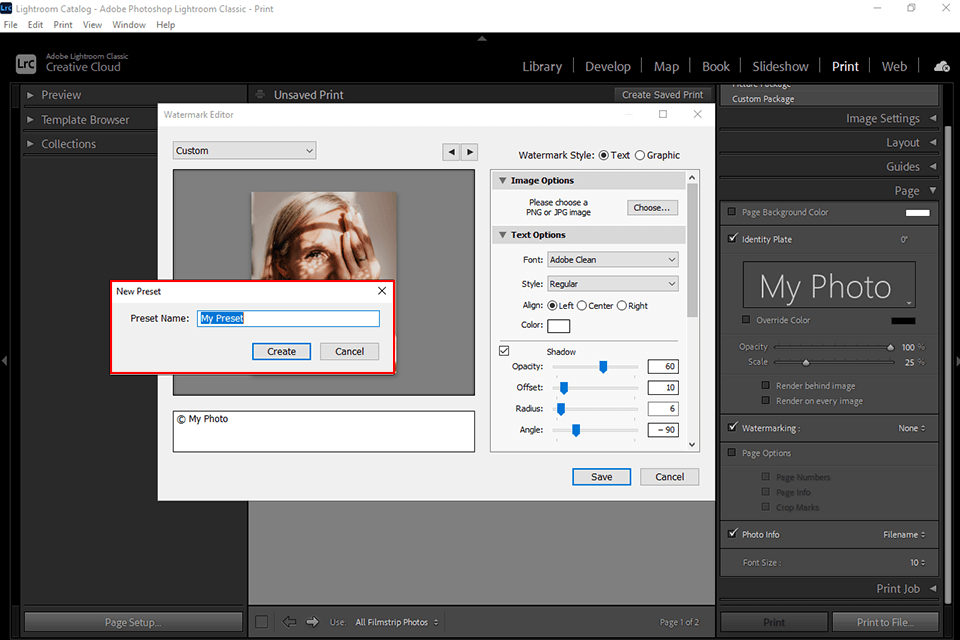Click the text Color swatch
Viewport: 960px width, 640px height.
pos(558,326)
